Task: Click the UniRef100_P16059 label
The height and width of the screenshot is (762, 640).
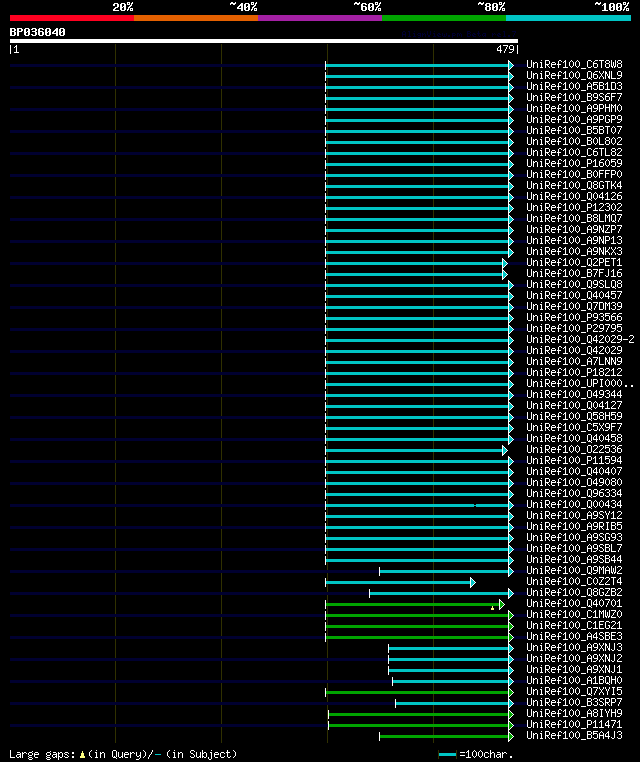Action: (x=574, y=163)
